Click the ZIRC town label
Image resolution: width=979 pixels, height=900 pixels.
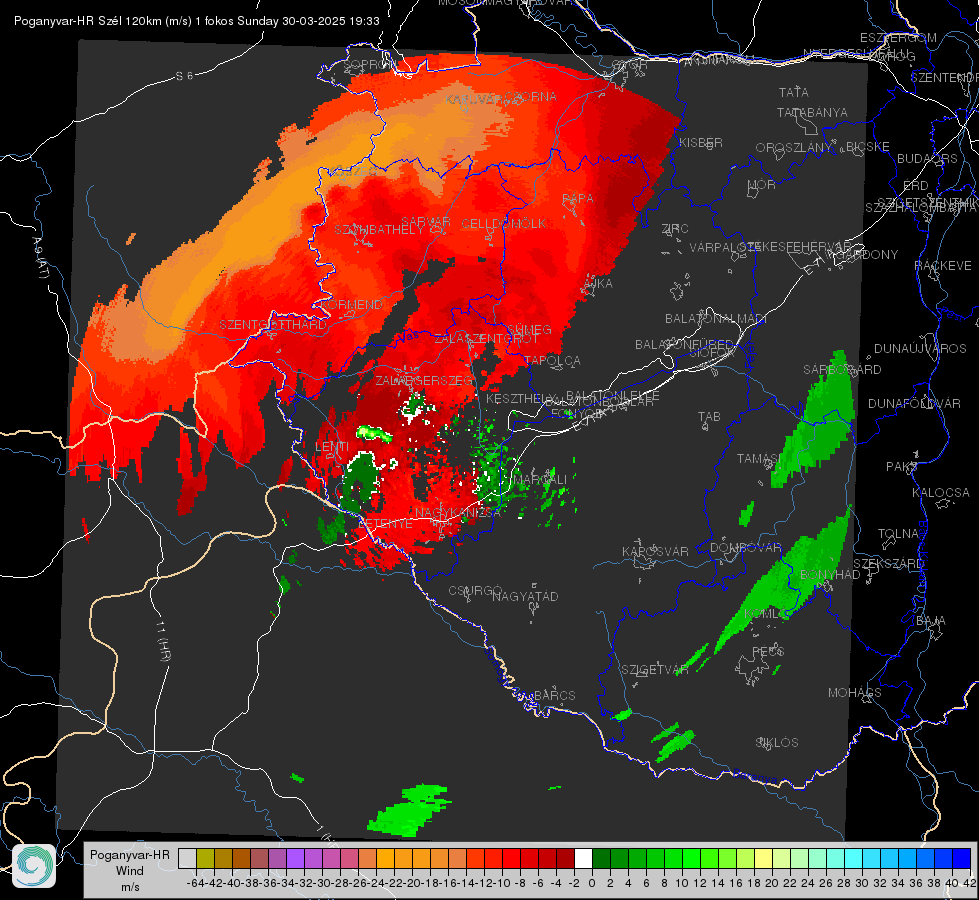[675, 229]
